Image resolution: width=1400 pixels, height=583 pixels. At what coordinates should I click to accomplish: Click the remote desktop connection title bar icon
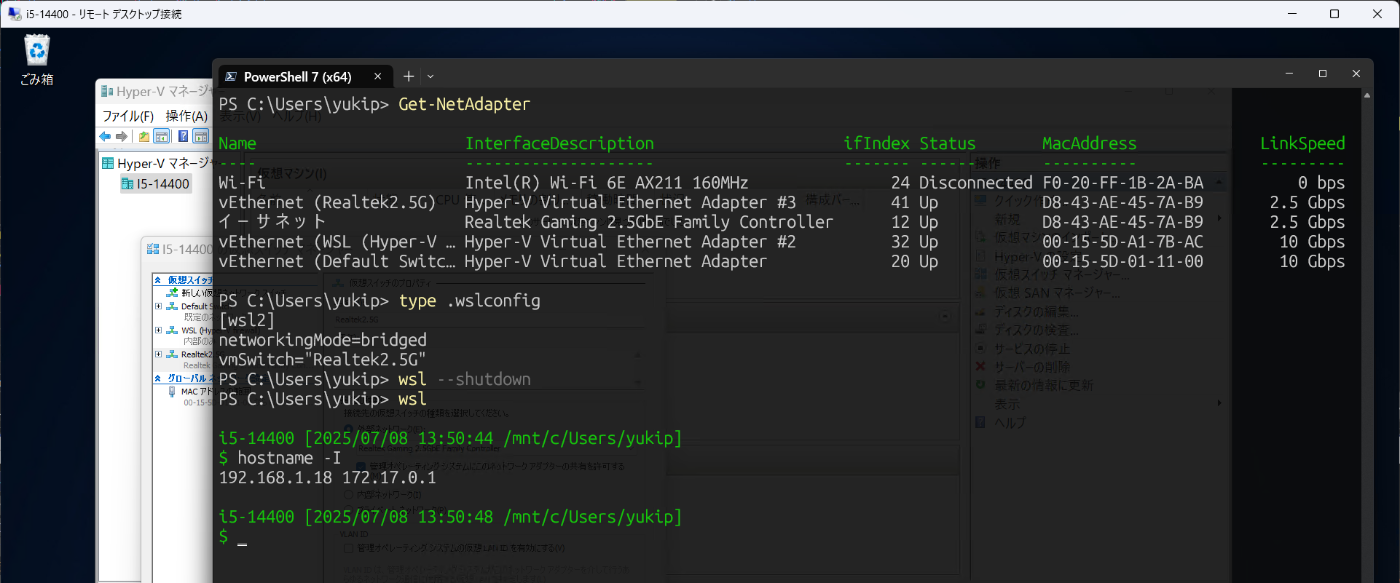click(x=13, y=14)
